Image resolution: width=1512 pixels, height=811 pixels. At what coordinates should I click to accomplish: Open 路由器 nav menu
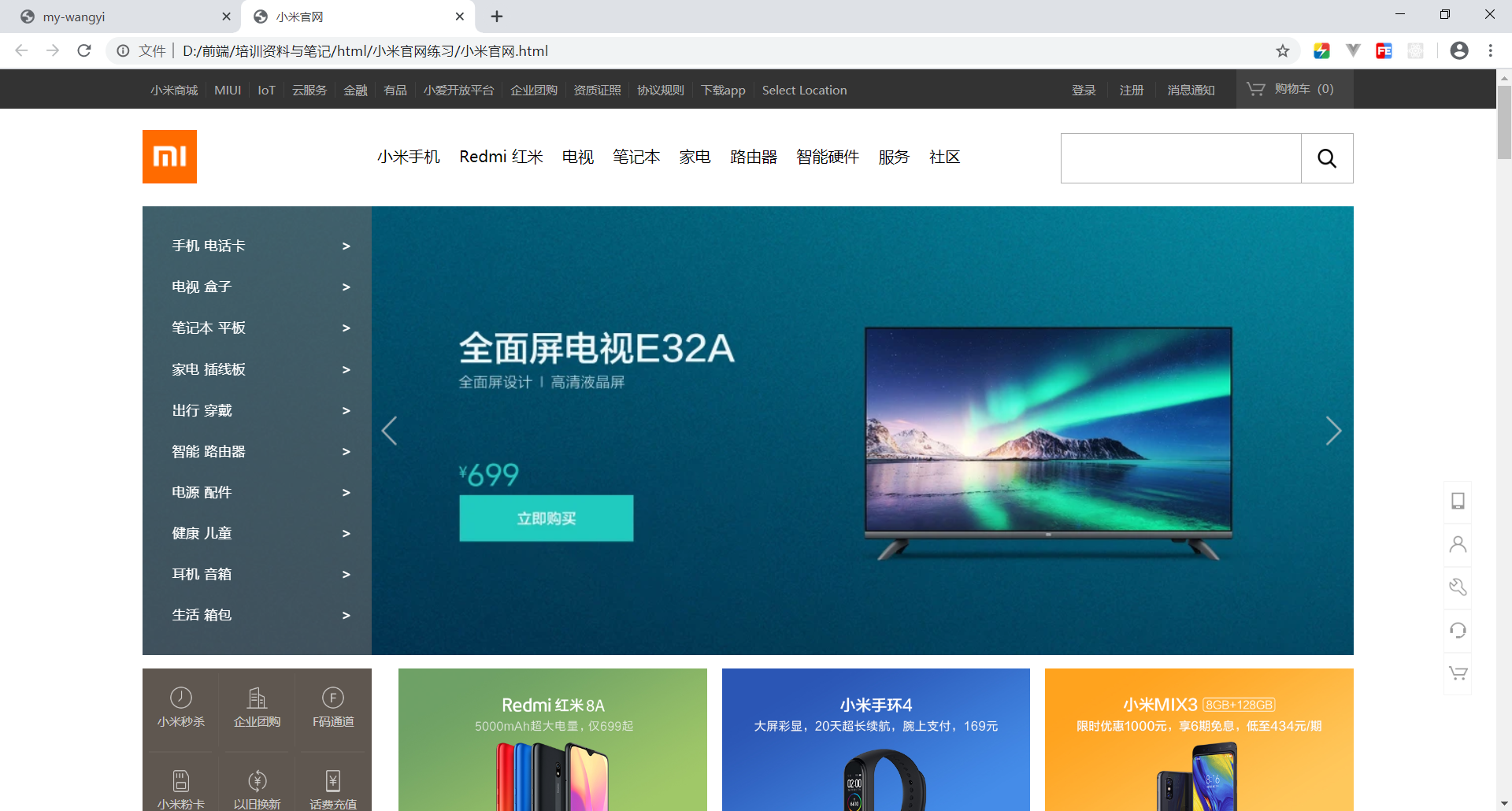pos(754,157)
